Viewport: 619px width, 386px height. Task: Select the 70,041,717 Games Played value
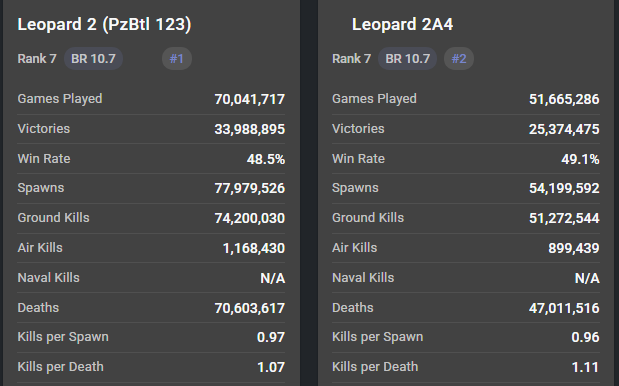pos(249,99)
